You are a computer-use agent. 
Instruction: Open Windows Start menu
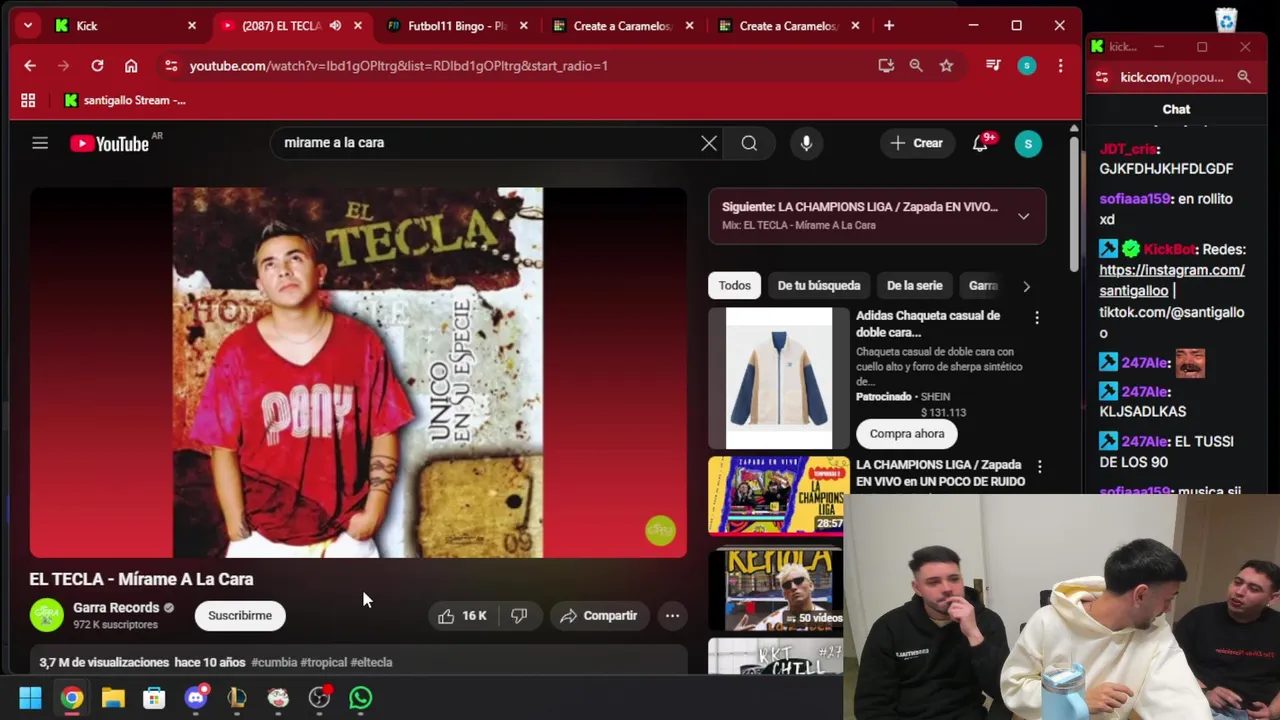click(30, 698)
